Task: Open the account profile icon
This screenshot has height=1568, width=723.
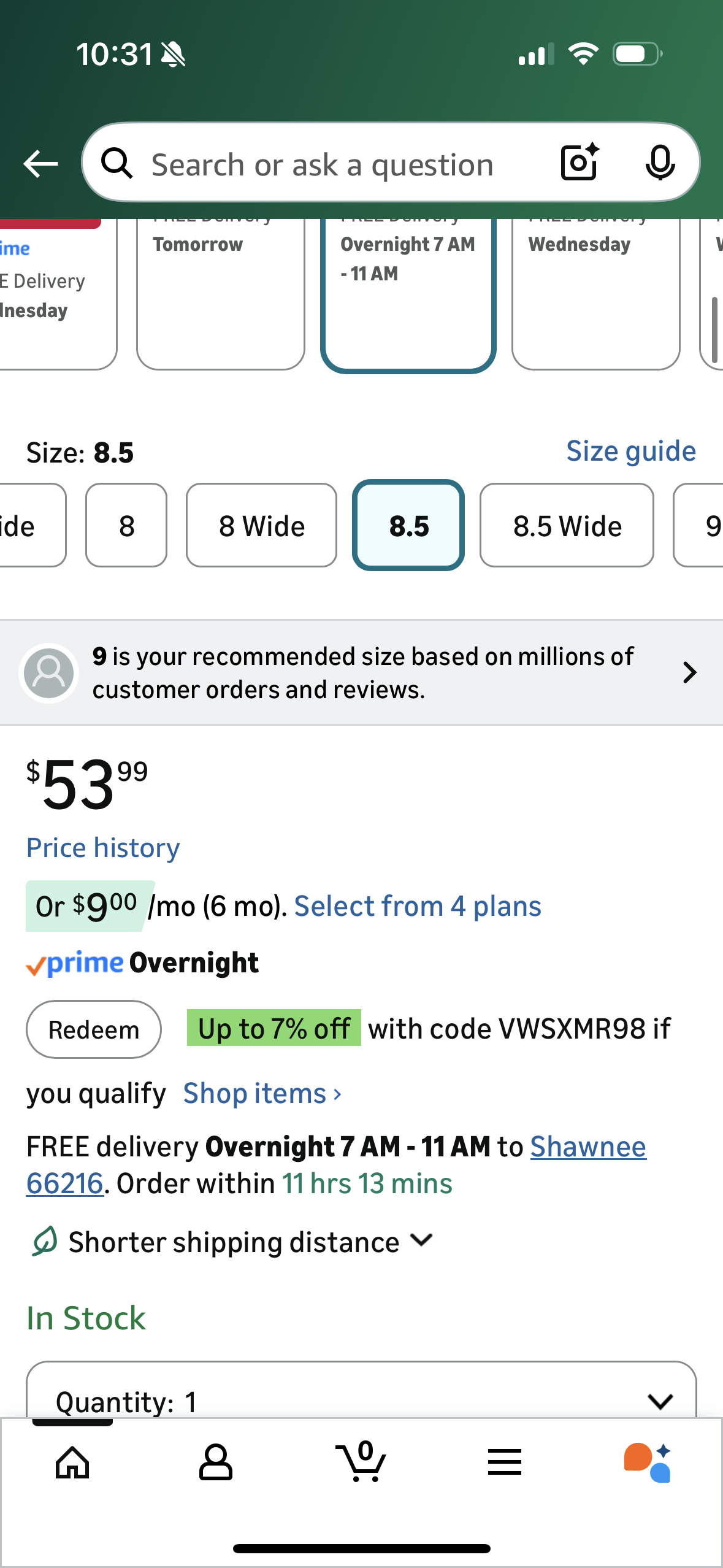Action: click(216, 1462)
